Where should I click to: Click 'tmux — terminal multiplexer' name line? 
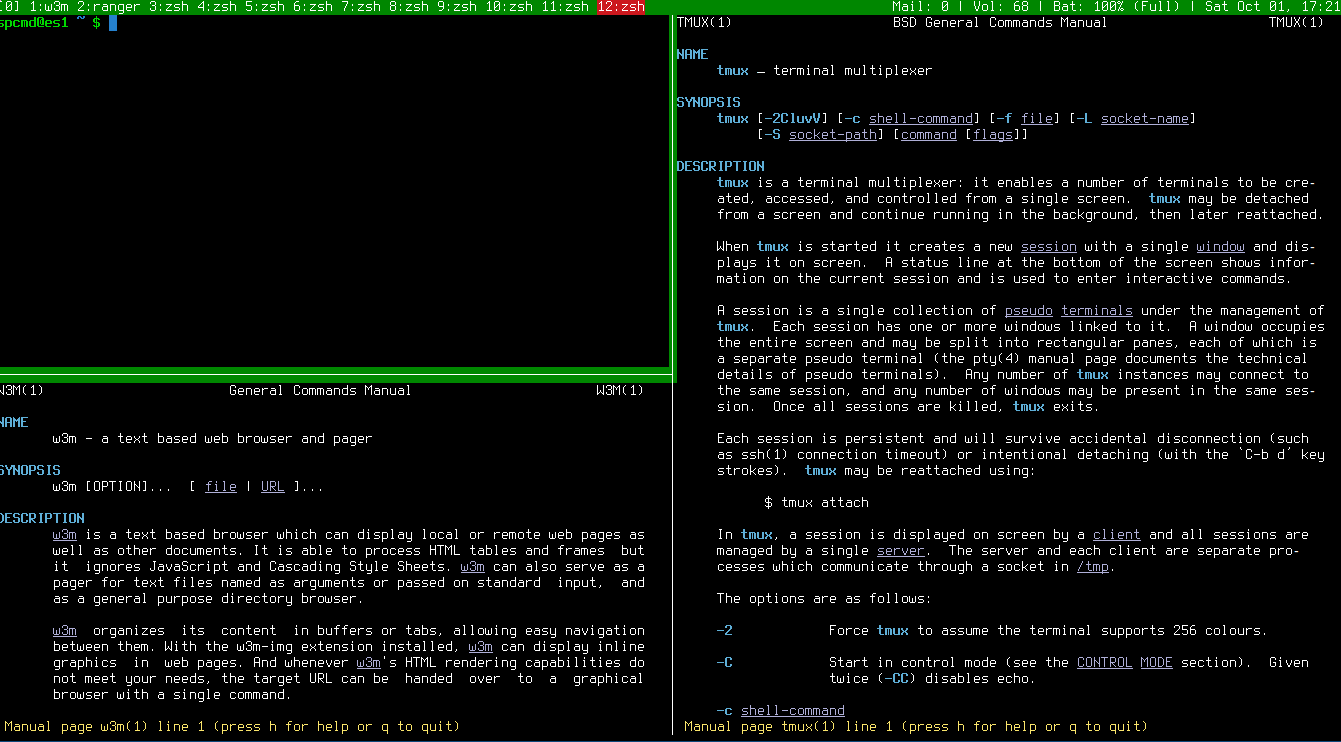pyautogui.click(x=825, y=71)
